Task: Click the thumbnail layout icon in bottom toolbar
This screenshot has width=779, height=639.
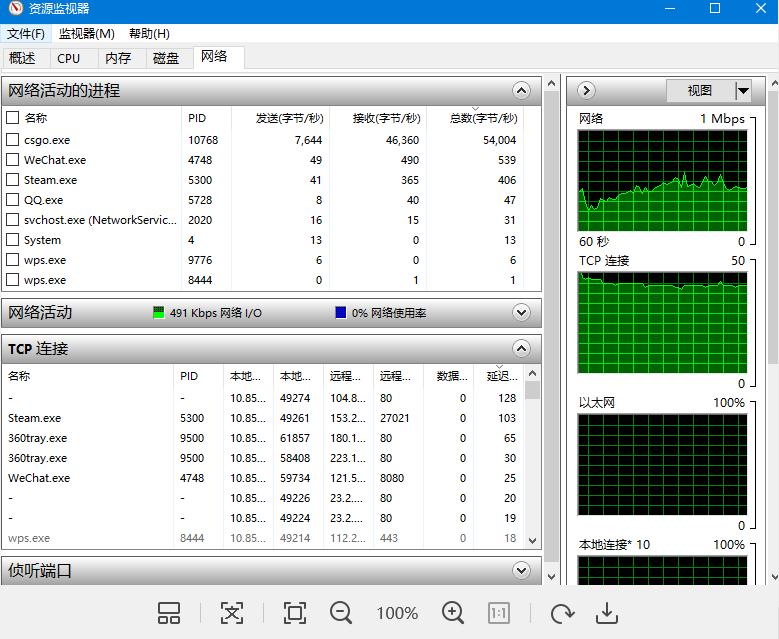Action: tap(169, 613)
